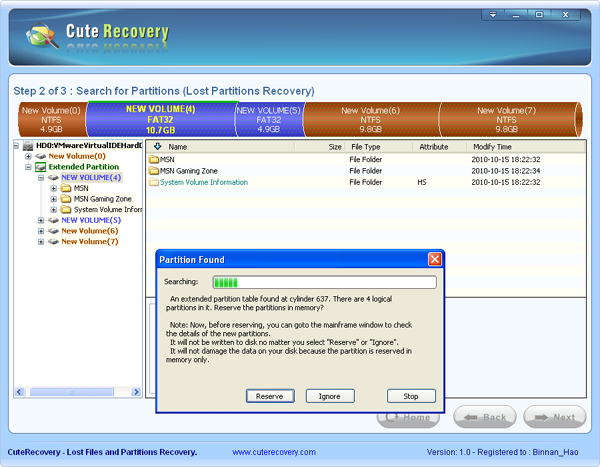600x467 pixels.
Task: Click MSN Gaming Zone folder icon in file list
Action: click(154, 171)
